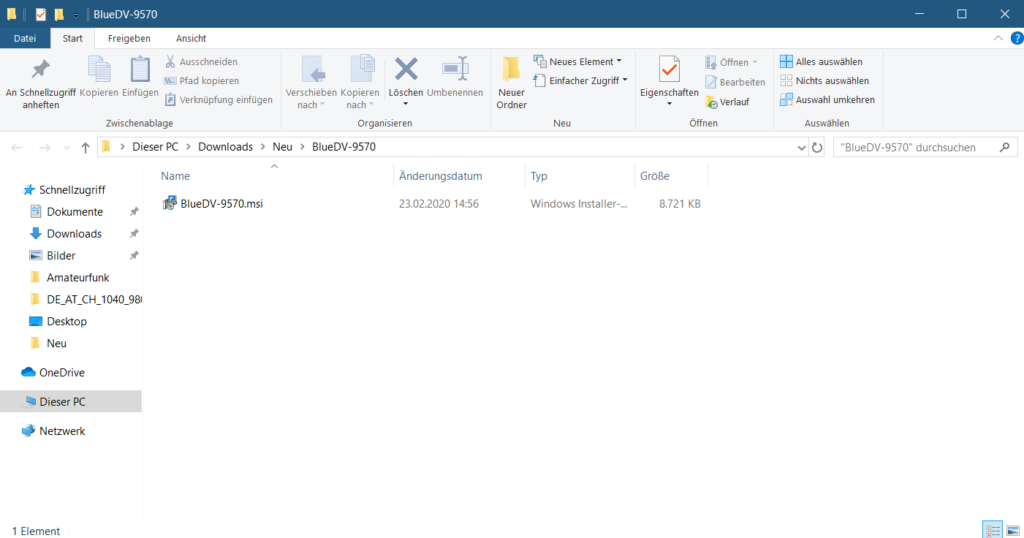The height and width of the screenshot is (538, 1024).
Task: Open the Freigeben ribbon tab
Action: click(x=129, y=39)
